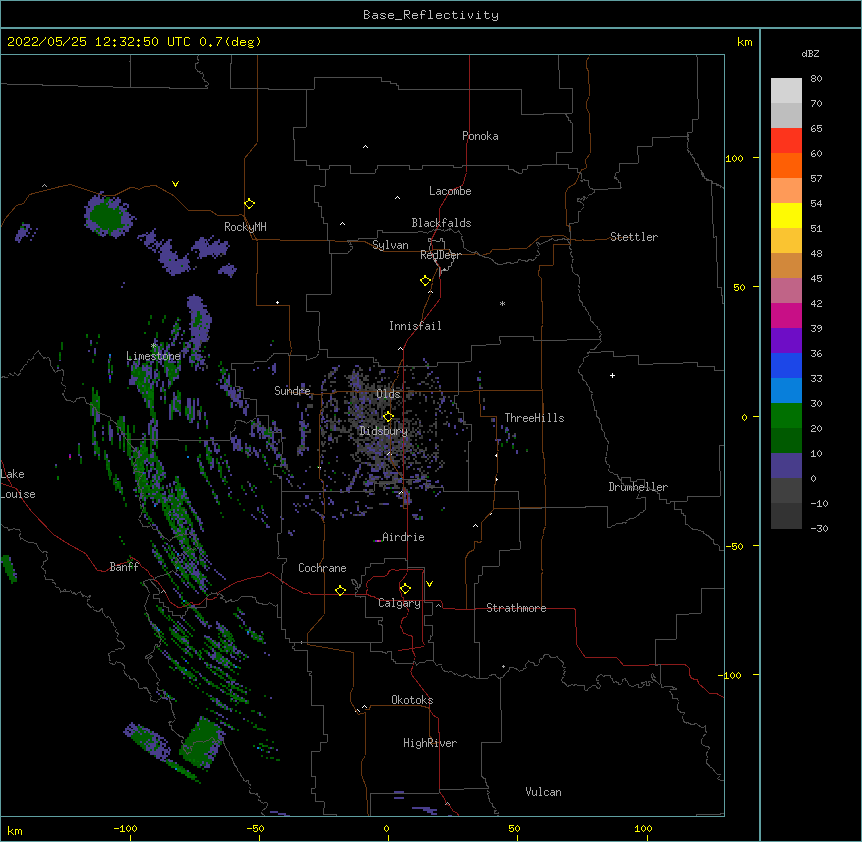
Task: Click the Ponoka city label
Action: click(x=480, y=136)
